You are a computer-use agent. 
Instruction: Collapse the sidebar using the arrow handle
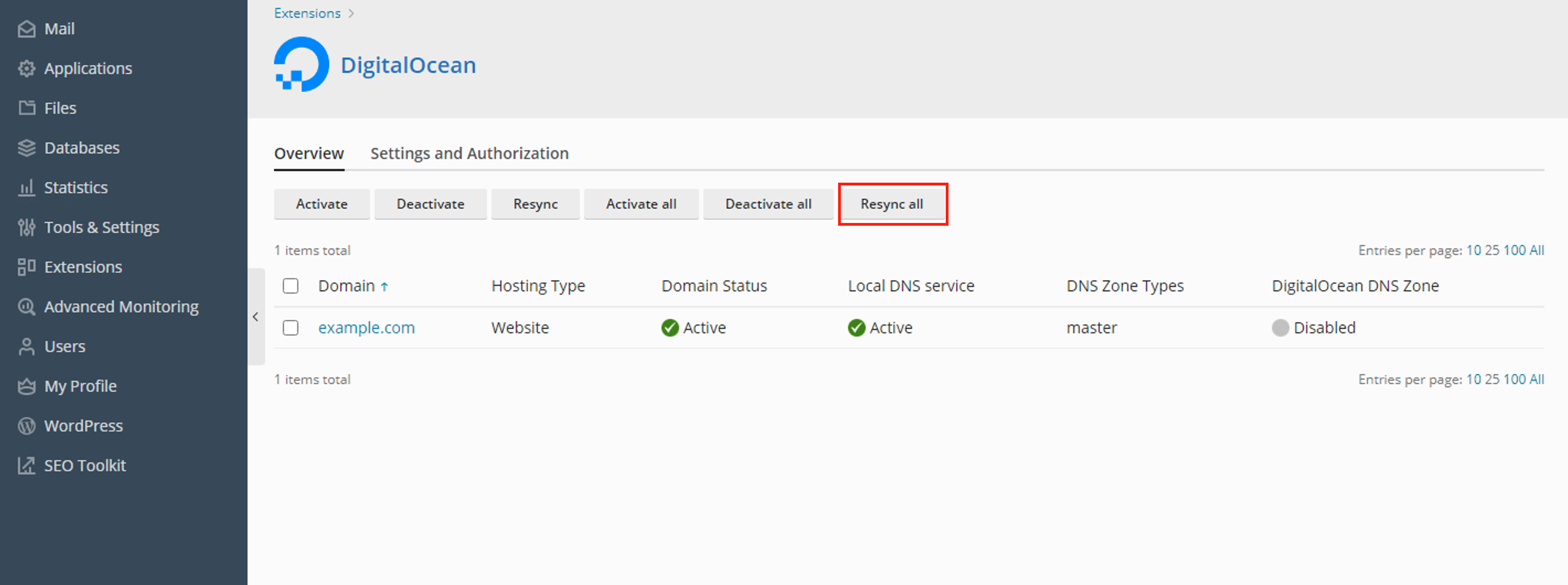coord(256,317)
